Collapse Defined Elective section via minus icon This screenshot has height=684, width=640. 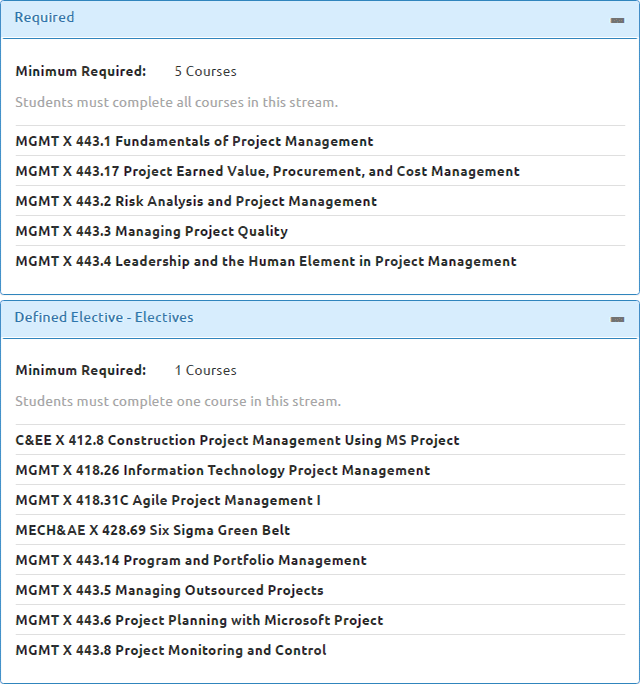(x=617, y=319)
